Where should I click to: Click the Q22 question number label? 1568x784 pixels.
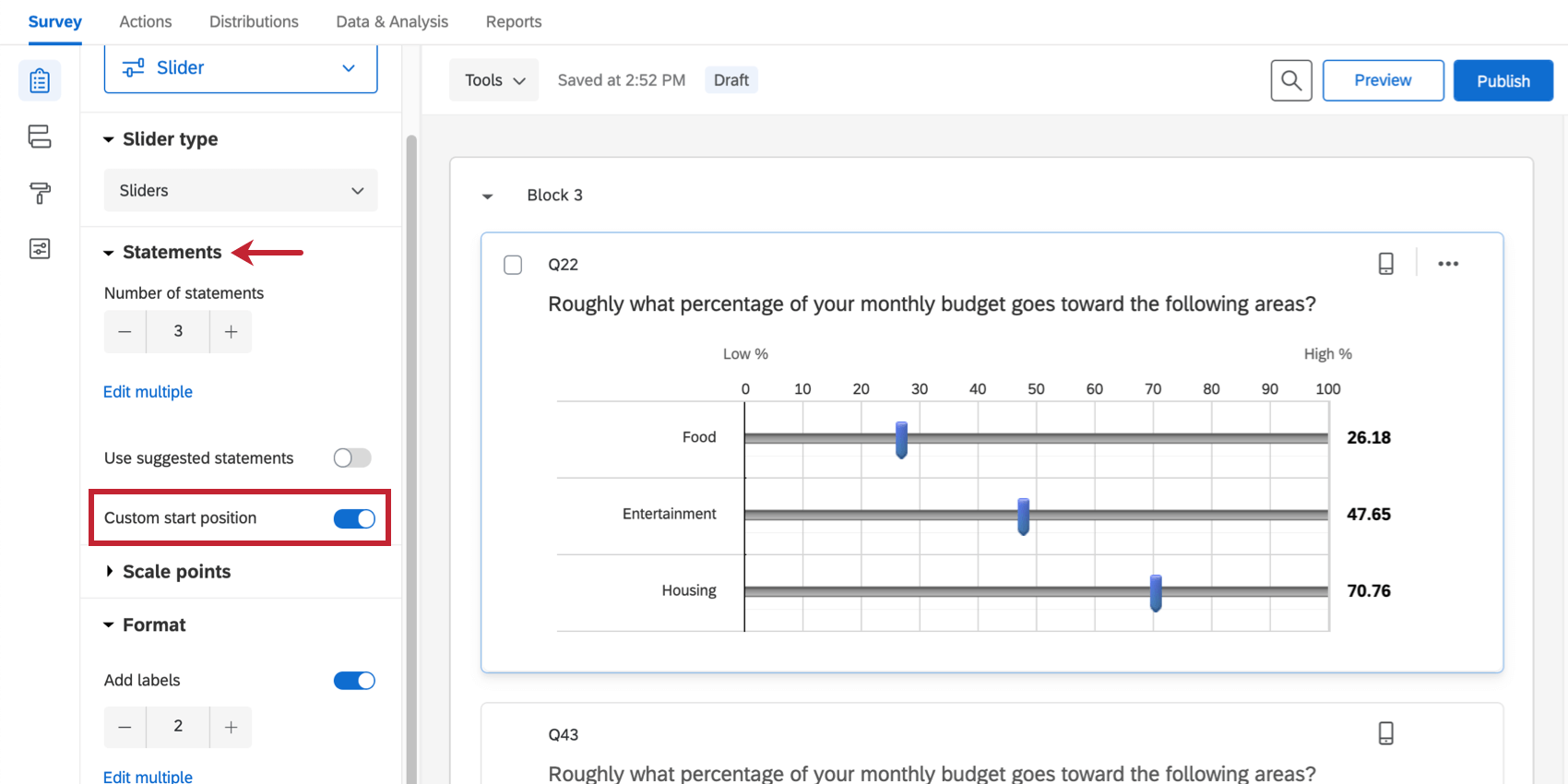coord(563,265)
